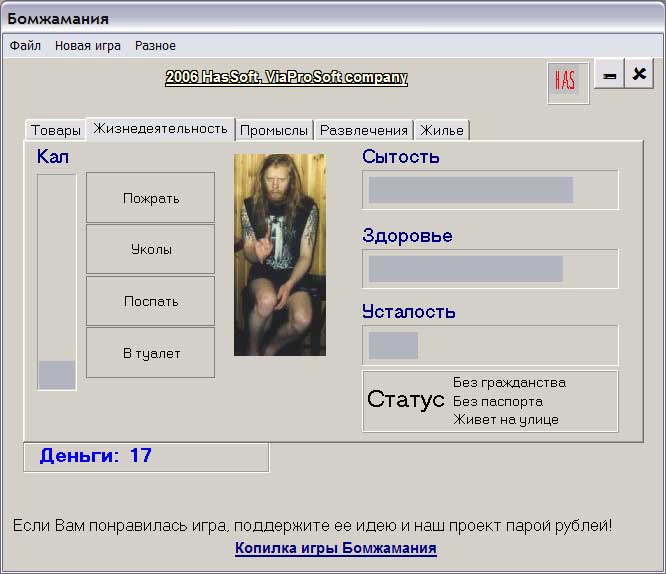Click the character portrait photo
This screenshot has height=574, width=666.
280,255
